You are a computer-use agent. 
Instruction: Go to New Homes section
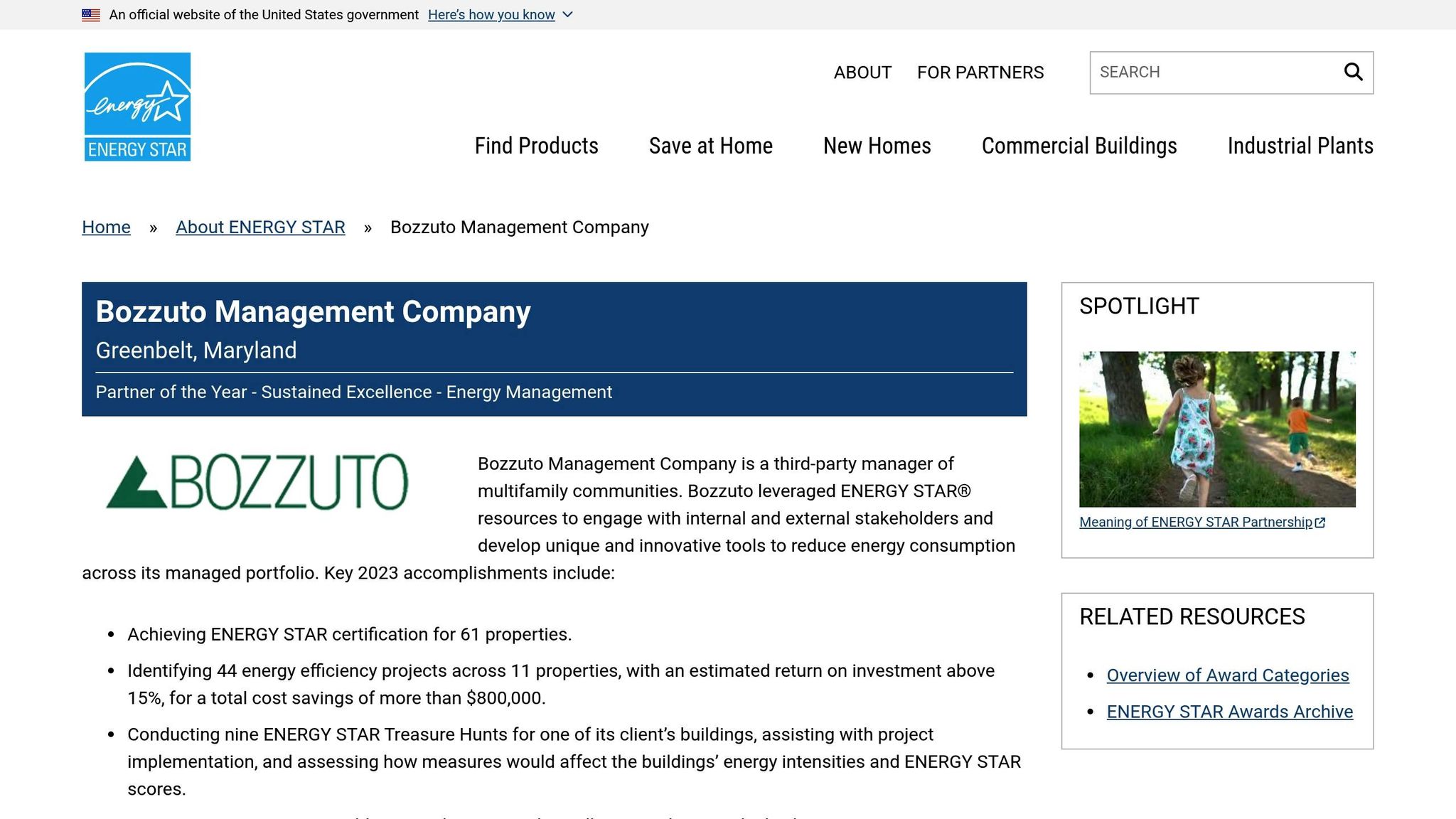pos(877,146)
